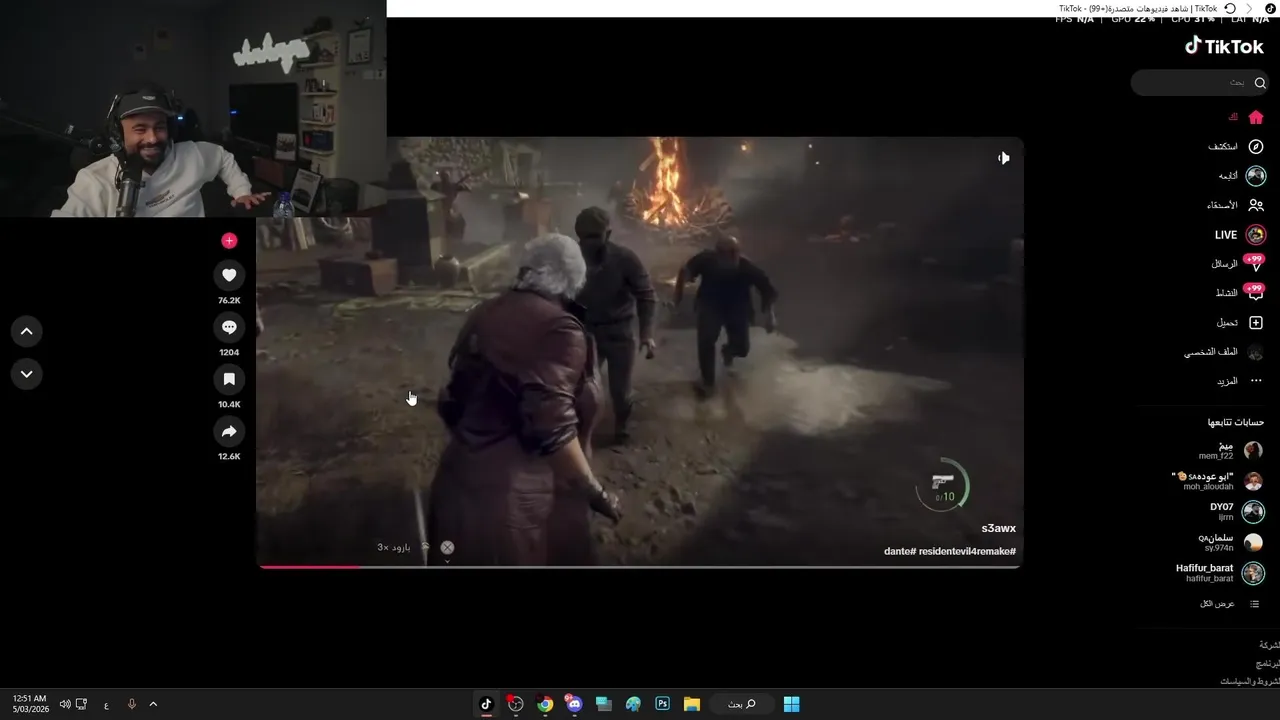Click the #residentevil4remake hashtag
The image size is (1280, 720).
pos(967,552)
